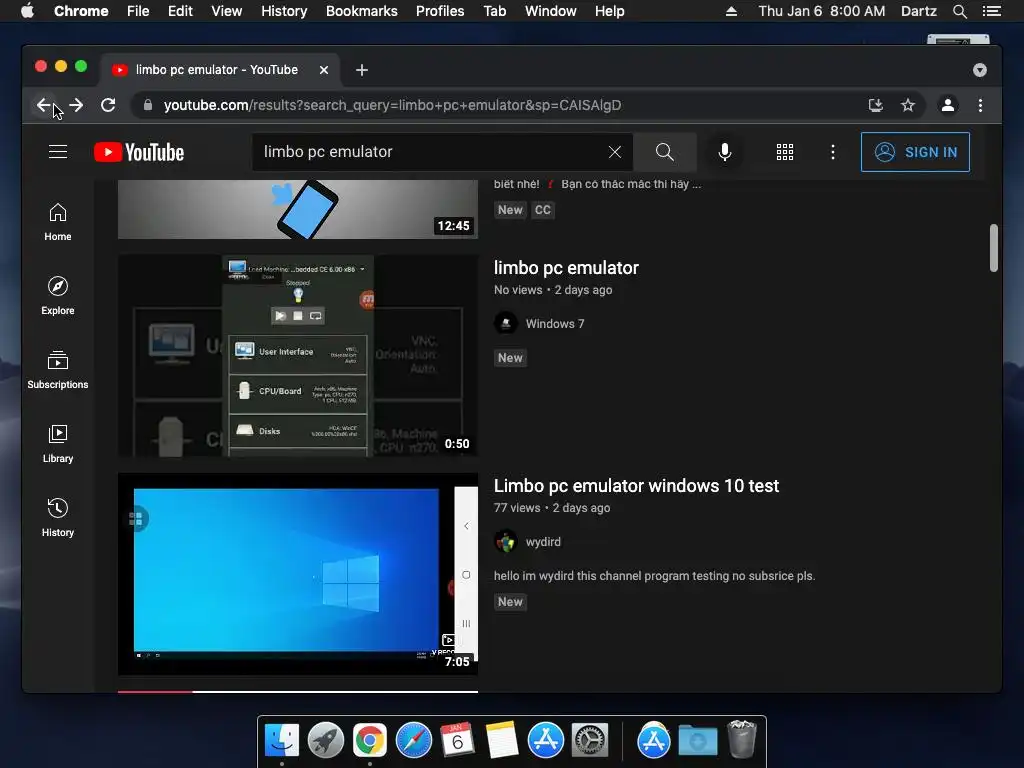The height and width of the screenshot is (768, 1024).
Task: Go to Home in YouTube sidebar
Action: pyautogui.click(x=57, y=222)
